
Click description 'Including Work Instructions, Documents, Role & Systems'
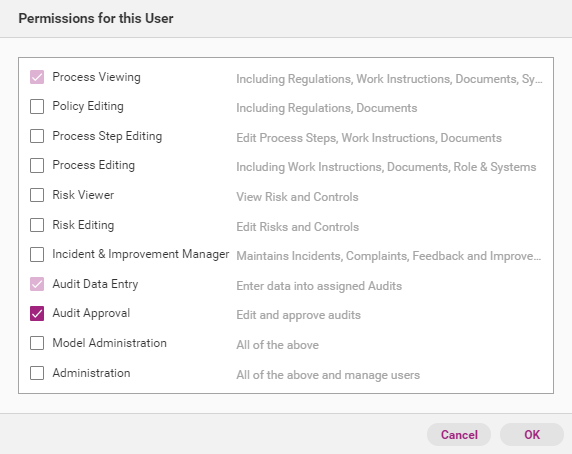pyautogui.click(x=386, y=167)
